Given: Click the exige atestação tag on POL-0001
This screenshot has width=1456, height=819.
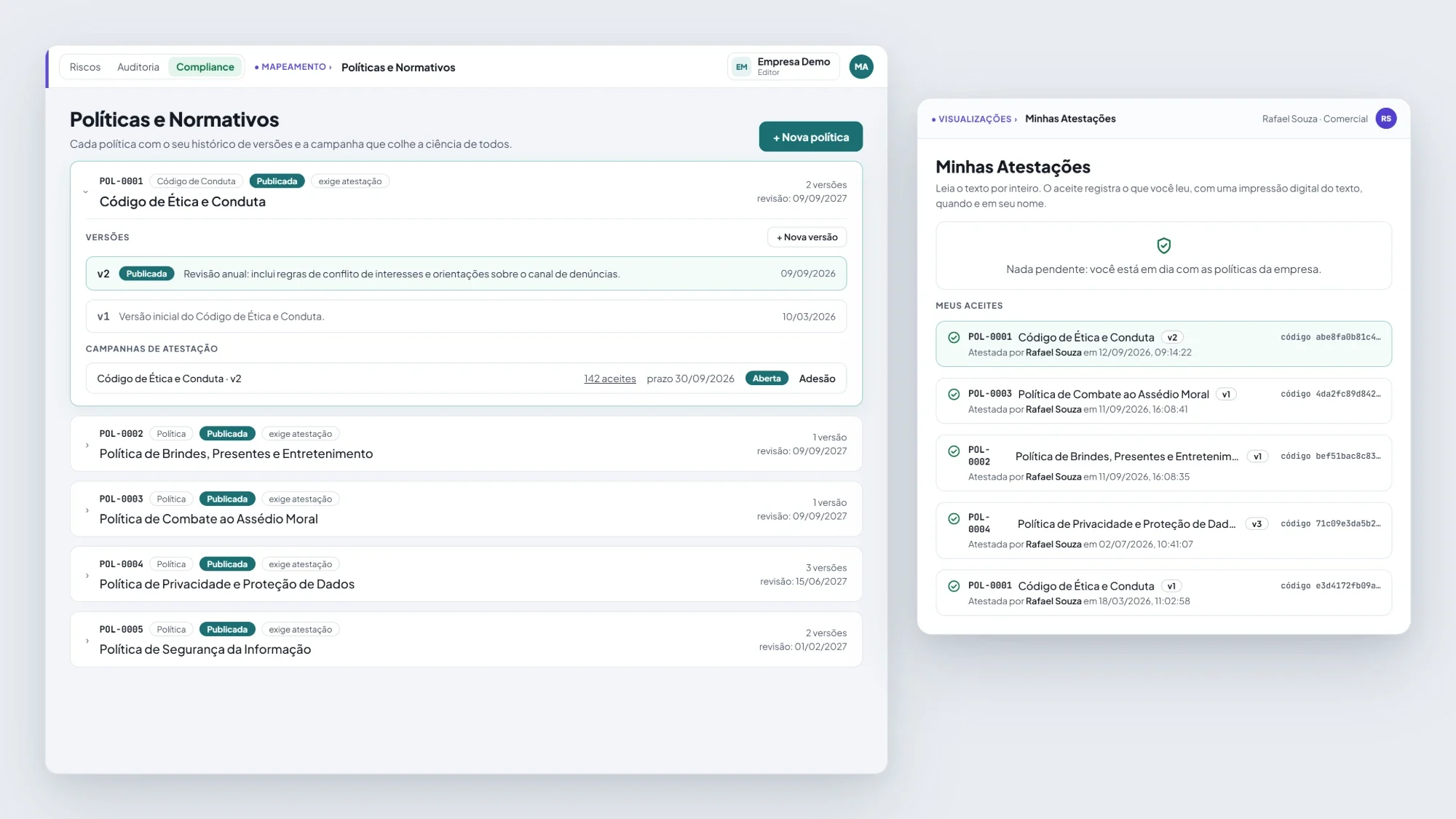Looking at the screenshot, I should (350, 181).
